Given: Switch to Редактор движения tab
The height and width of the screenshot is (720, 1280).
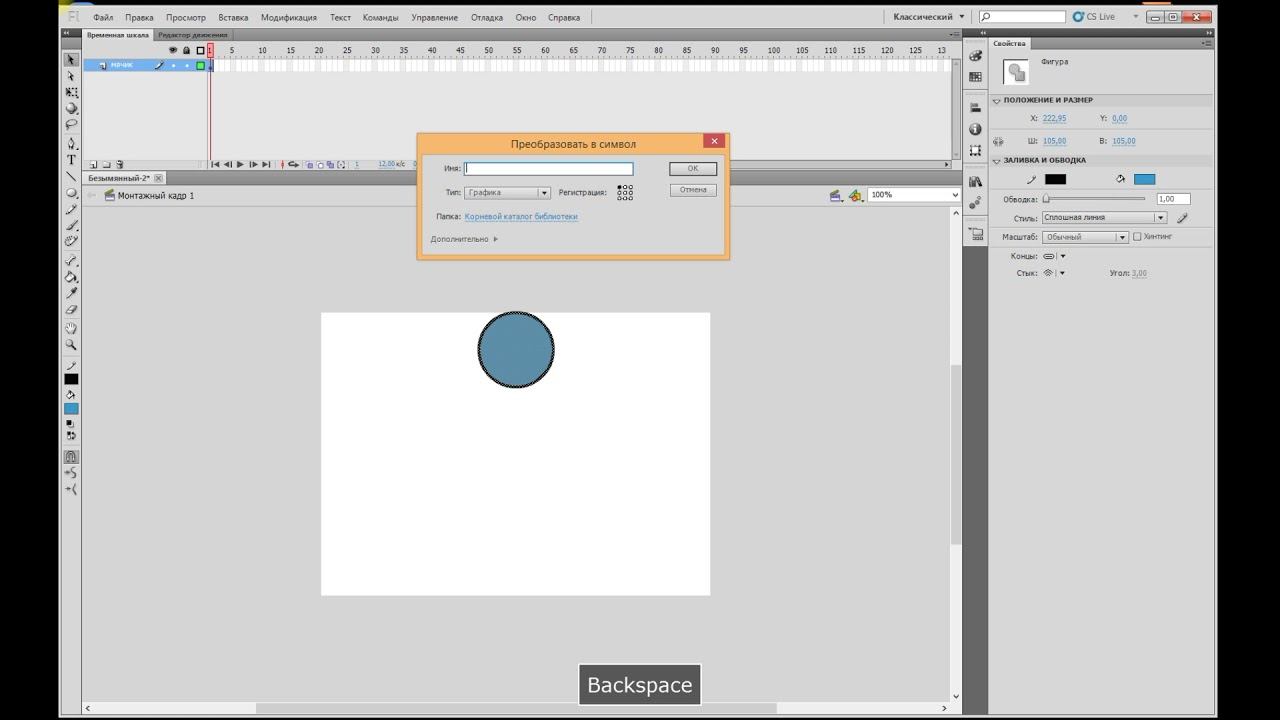Looking at the screenshot, I should 192,35.
